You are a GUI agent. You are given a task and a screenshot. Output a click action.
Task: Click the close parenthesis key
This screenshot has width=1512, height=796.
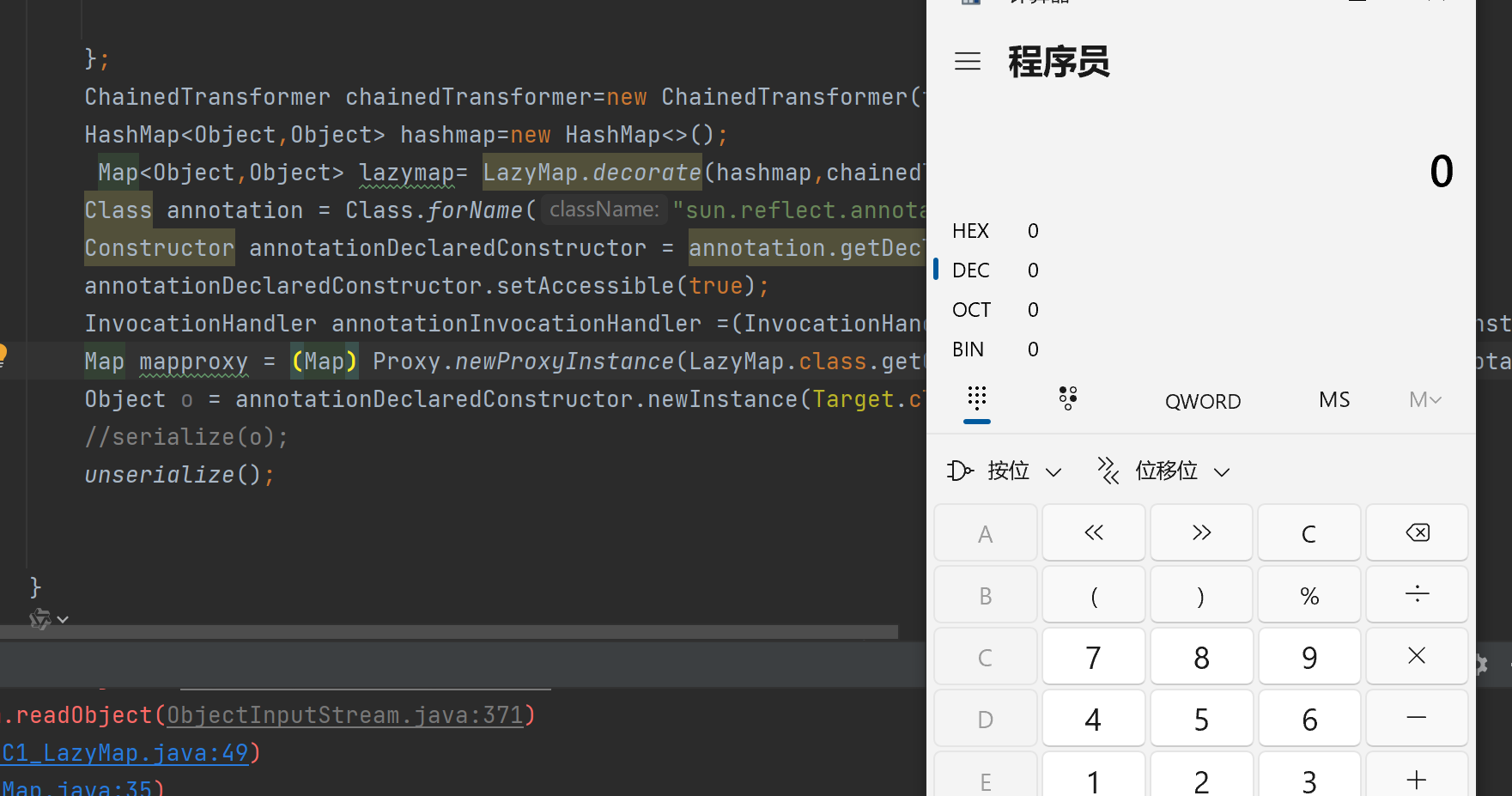[1201, 595]
